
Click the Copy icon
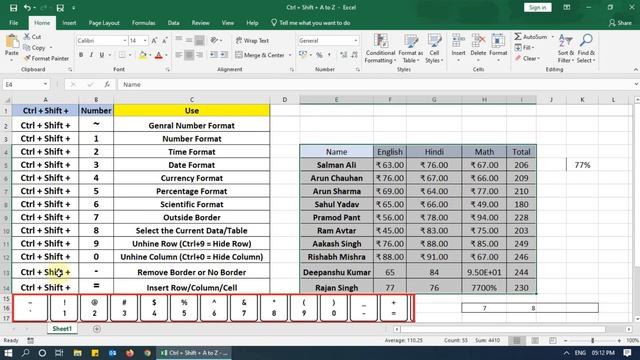pyautogui.click(x=27, y=48)
